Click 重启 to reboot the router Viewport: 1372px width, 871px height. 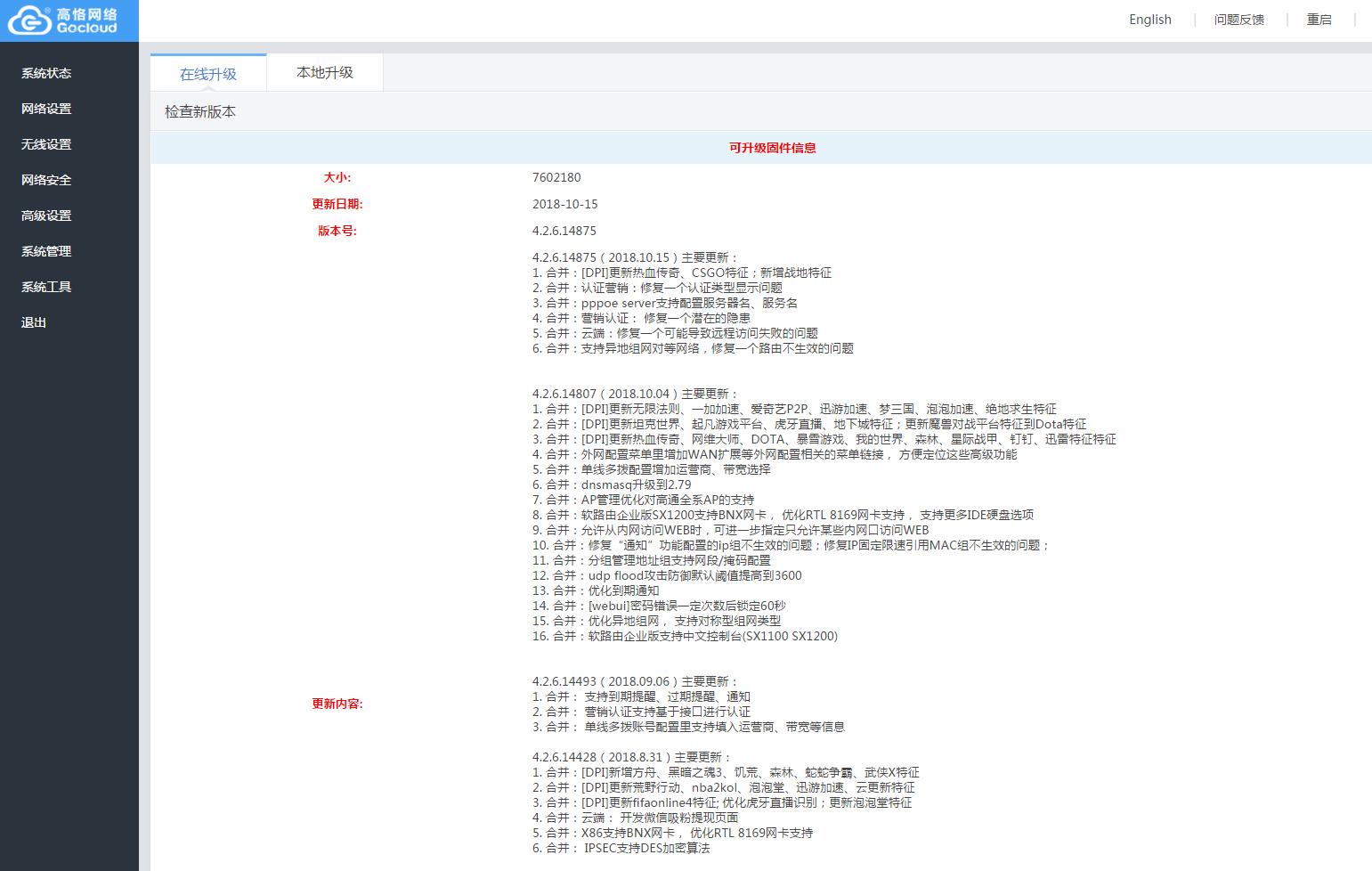point(1319,20)
